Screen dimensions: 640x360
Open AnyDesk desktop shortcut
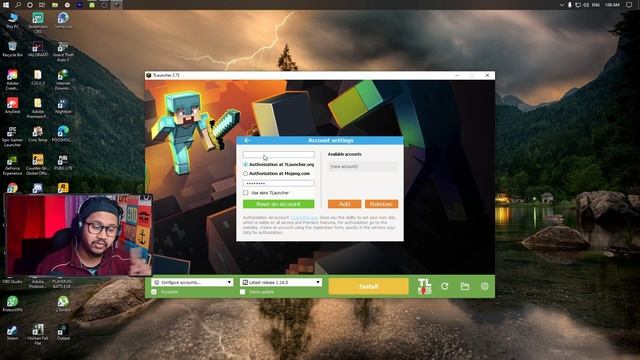pos(13,106)
